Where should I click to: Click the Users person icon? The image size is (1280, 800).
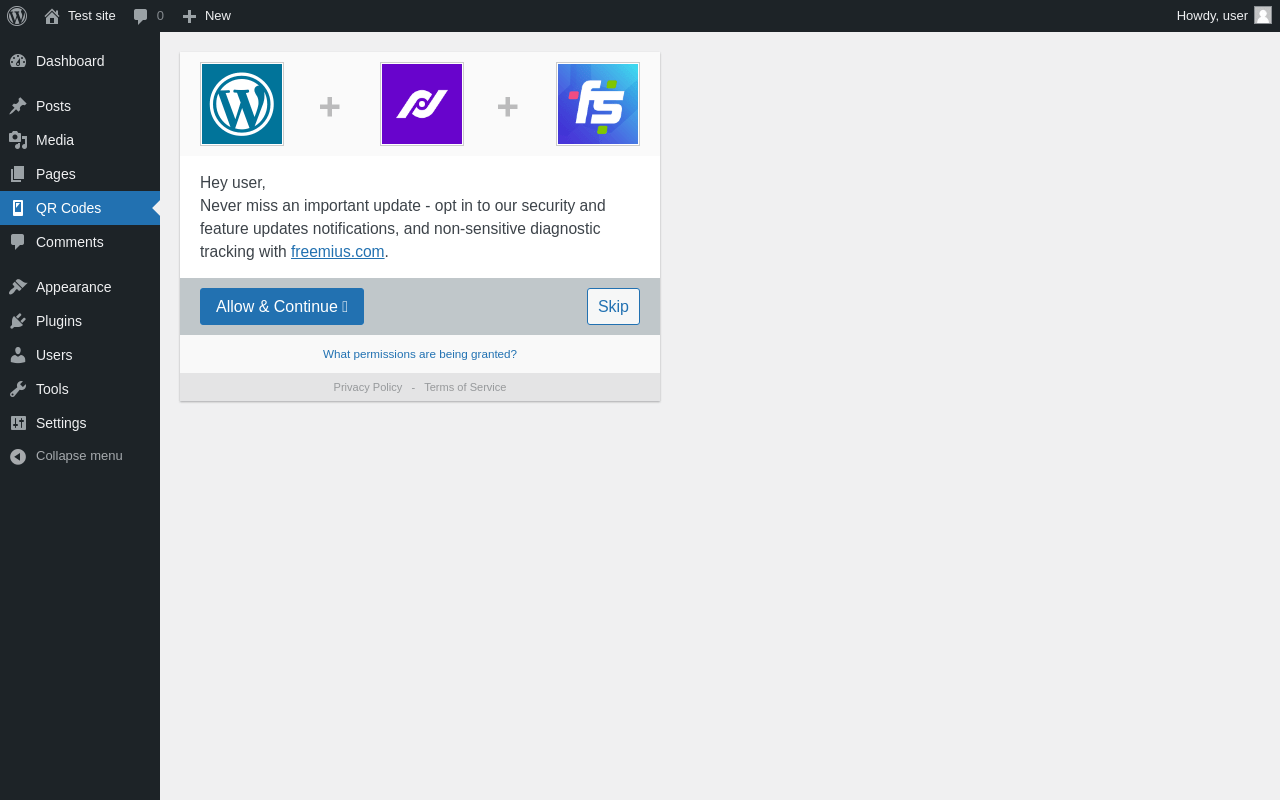point(18,355)
